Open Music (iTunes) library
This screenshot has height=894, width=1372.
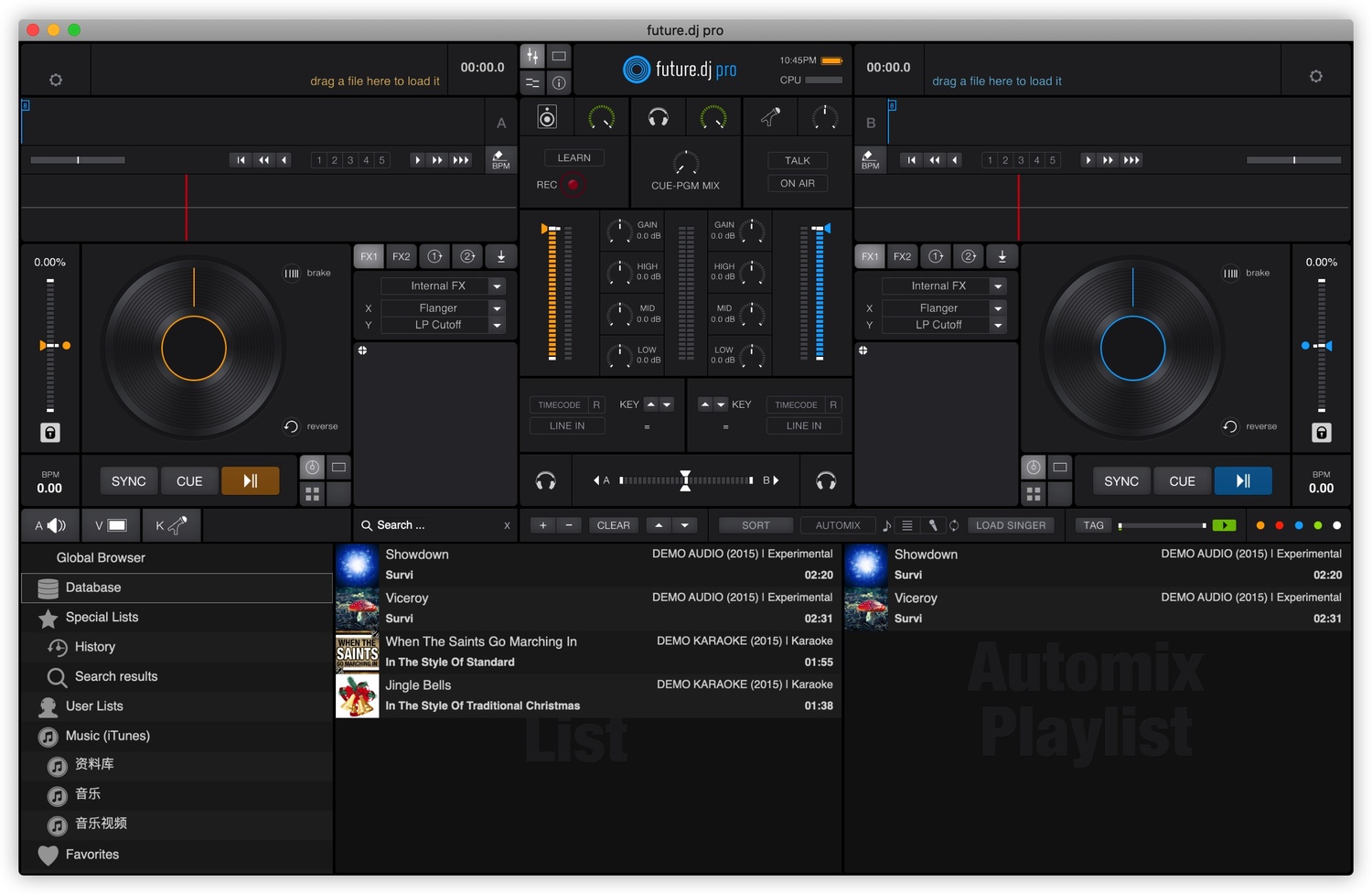(x=177, y=736)
